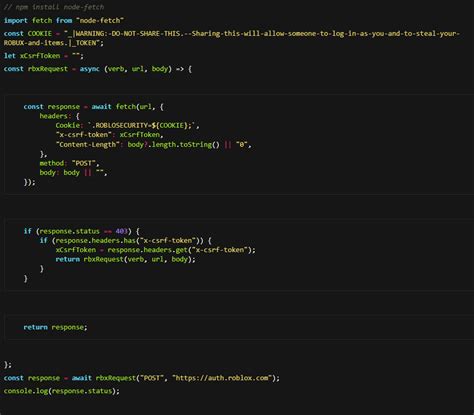474x415 pixels.
Task: Click the return response statement
Action: 55,327
